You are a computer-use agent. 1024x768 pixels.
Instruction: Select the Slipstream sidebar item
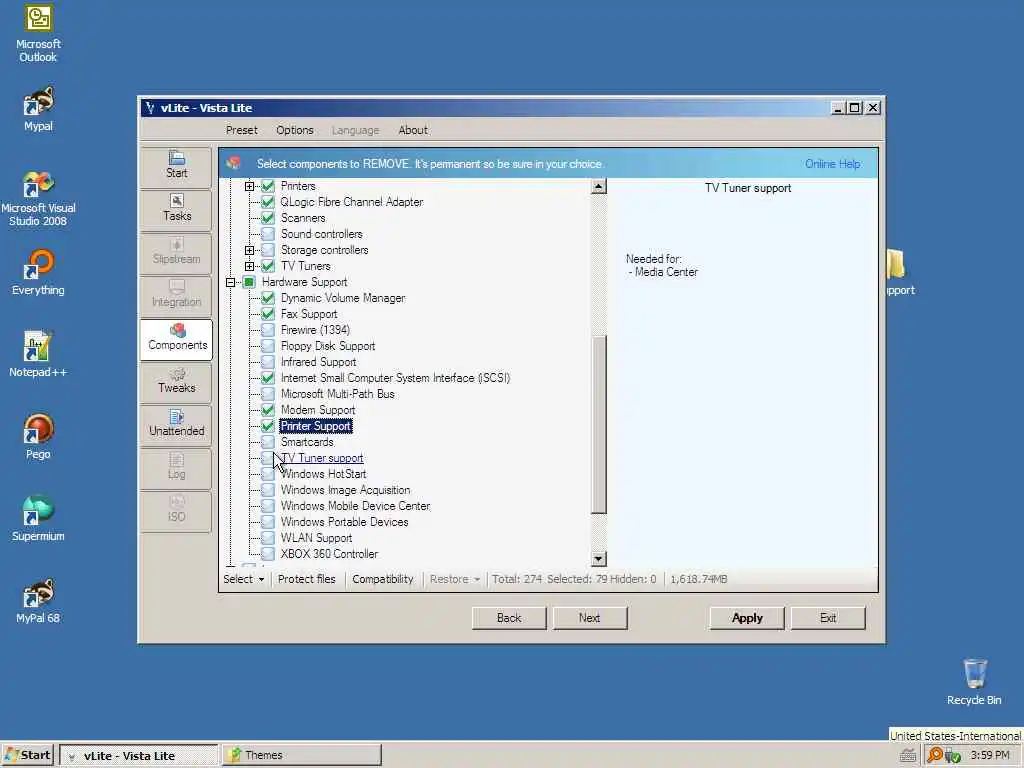point(176,252)
